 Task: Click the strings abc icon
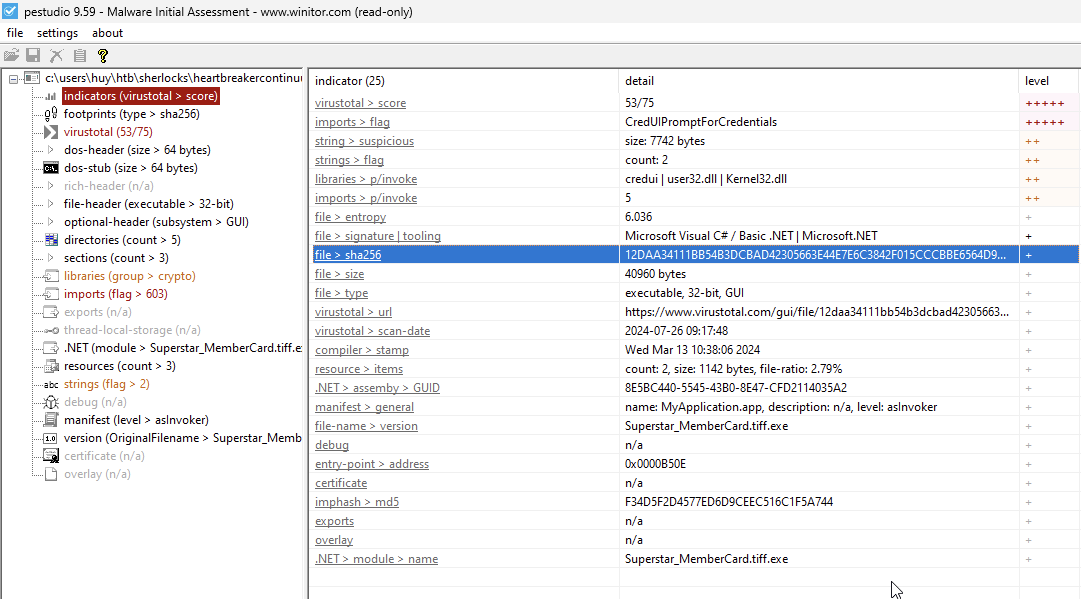point(51,384)
